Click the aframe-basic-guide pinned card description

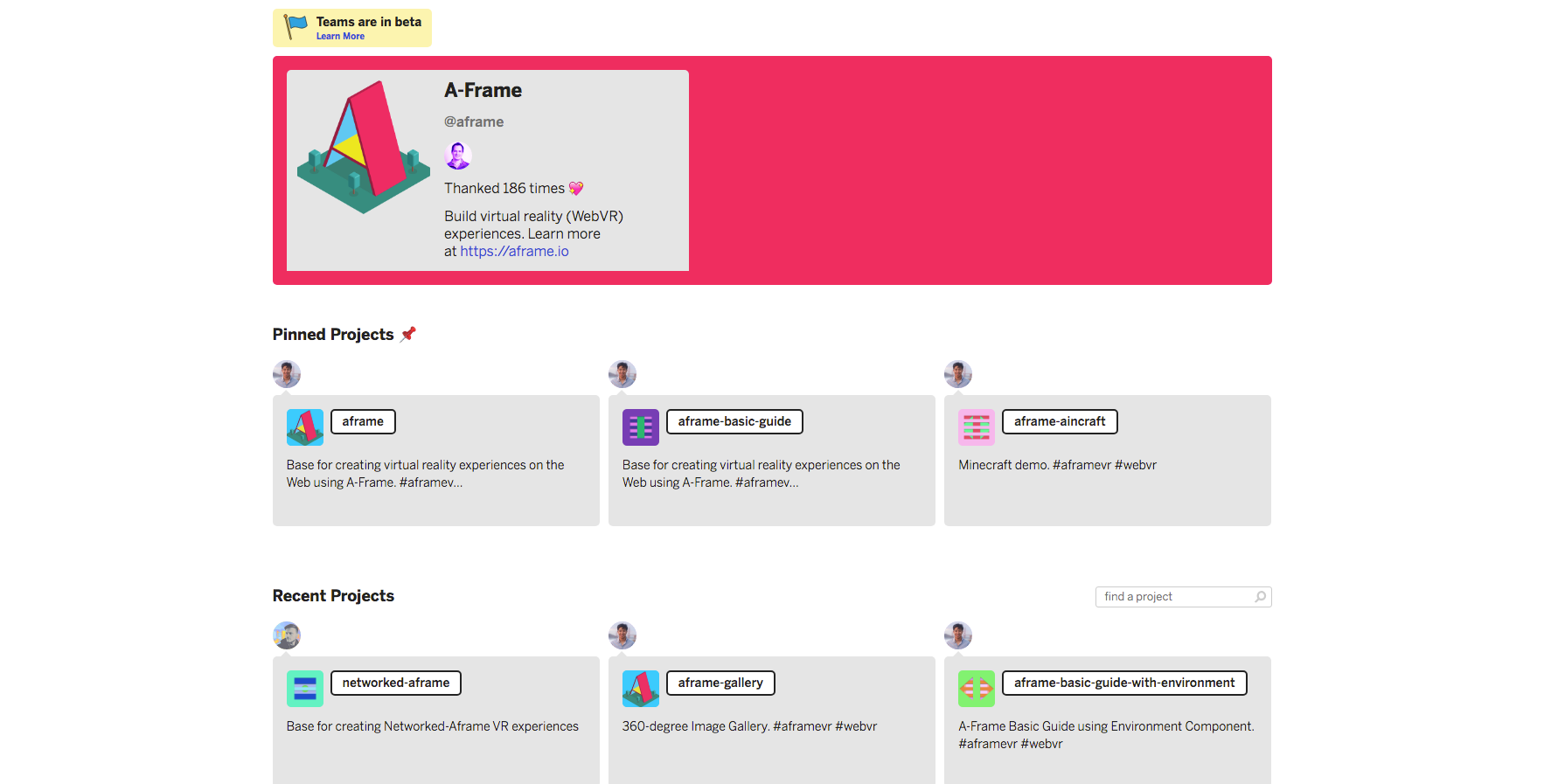[762, 474]
